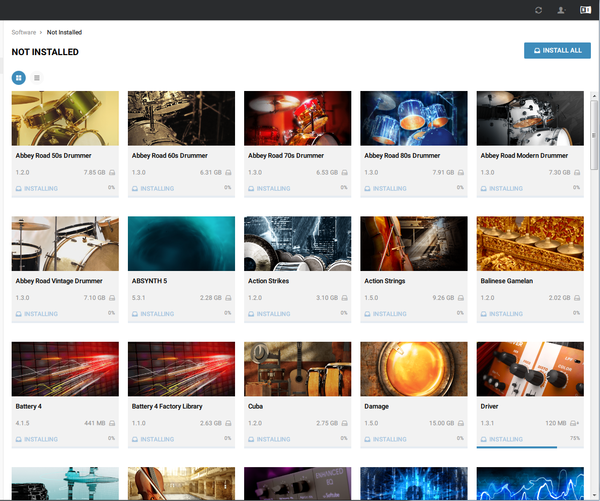This screenshot has width=600, height=501.
Task: Click the Install All button
Action: 557,51
